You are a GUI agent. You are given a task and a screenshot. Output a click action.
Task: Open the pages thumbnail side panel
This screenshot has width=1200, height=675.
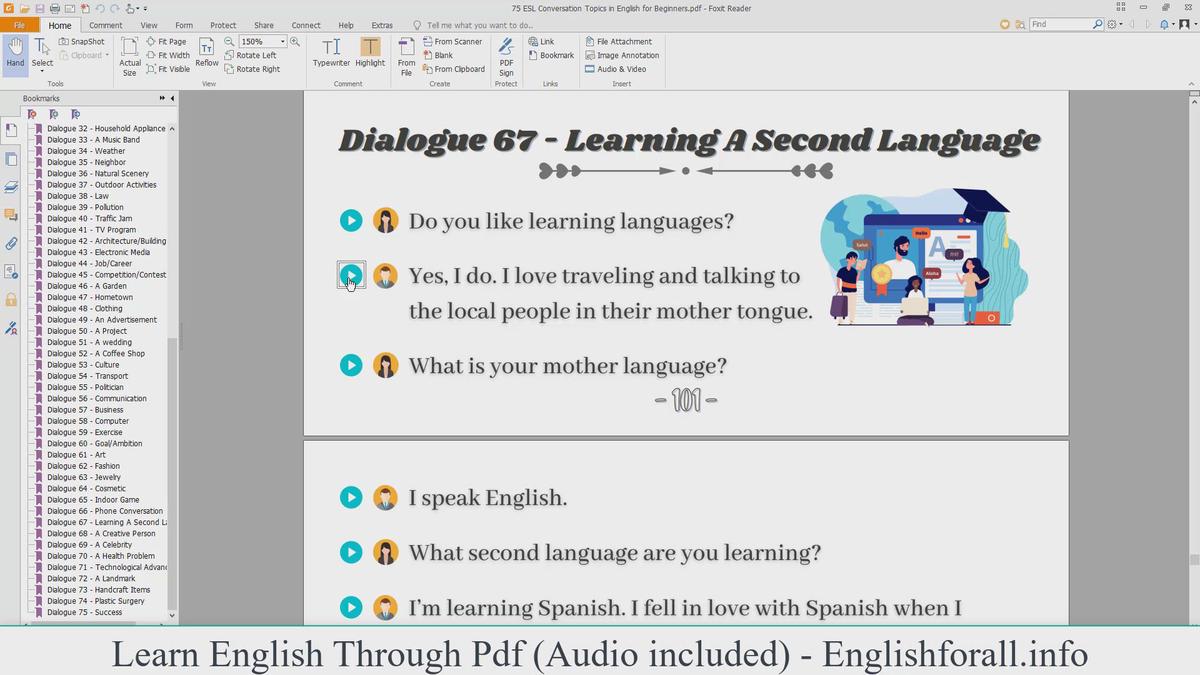click(x=11, y=159)
